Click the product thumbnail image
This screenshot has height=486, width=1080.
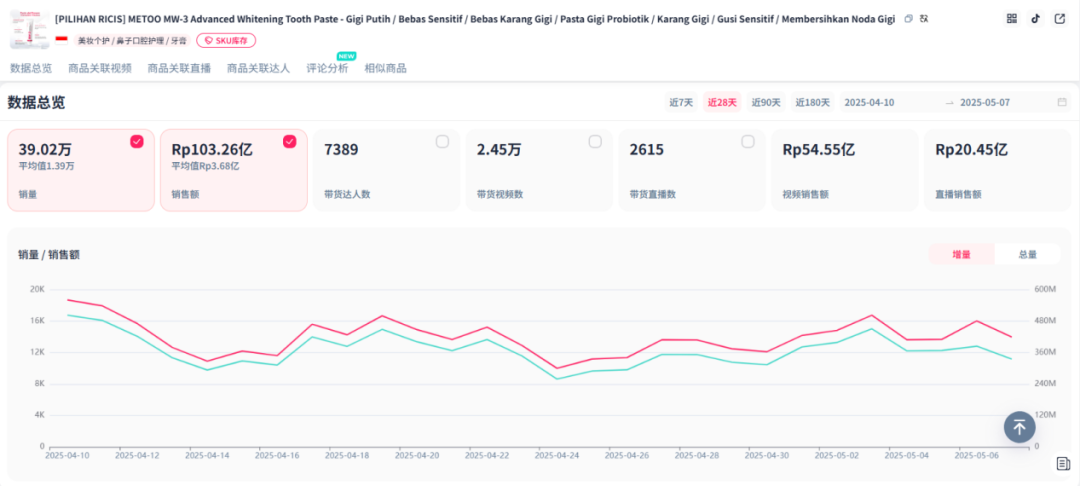30,30
